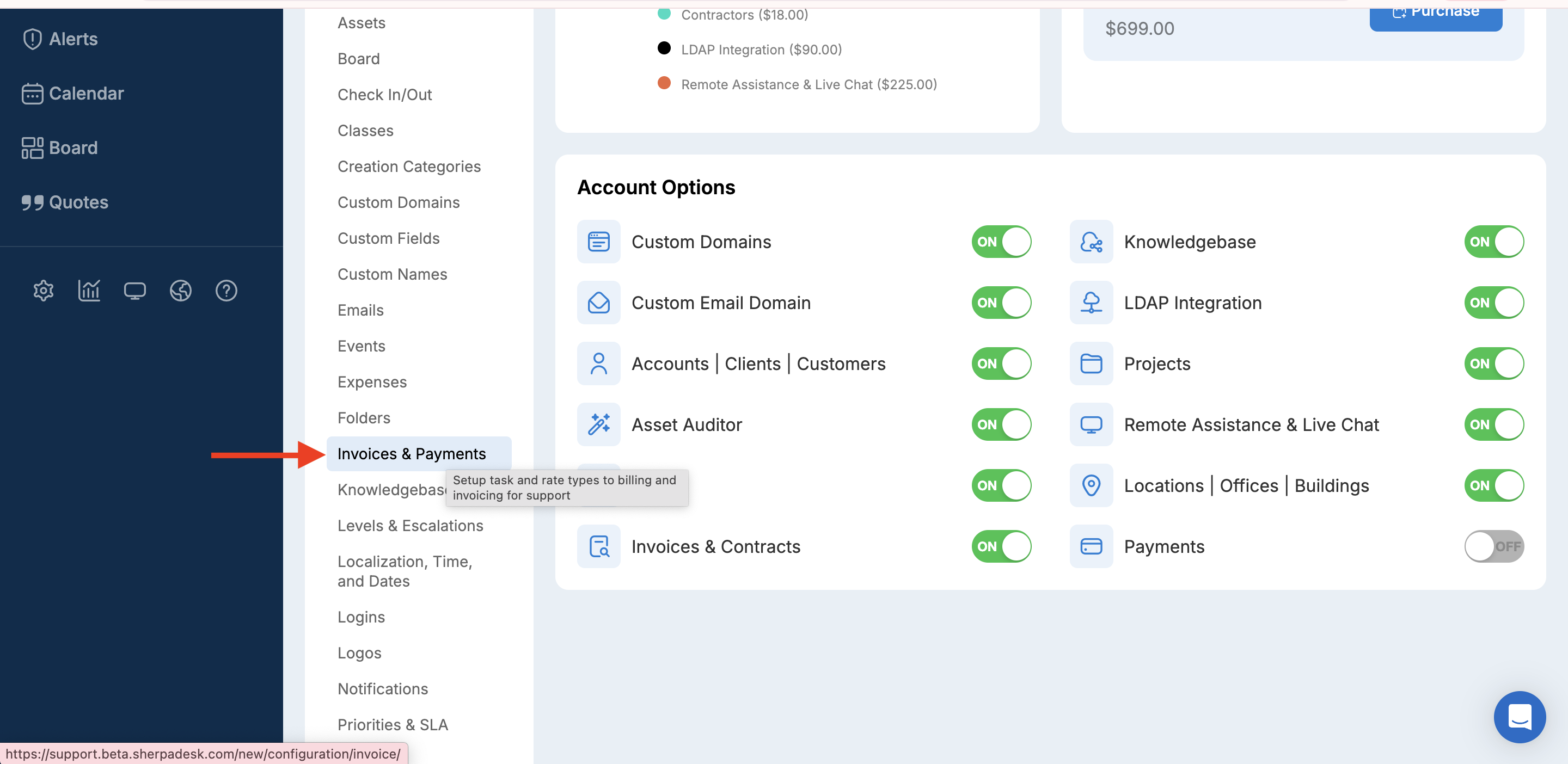The width and height of the screenshot is (1568, 764).
Task: Click the Payments credit card icon
Action: click(x=1091, y=546)
